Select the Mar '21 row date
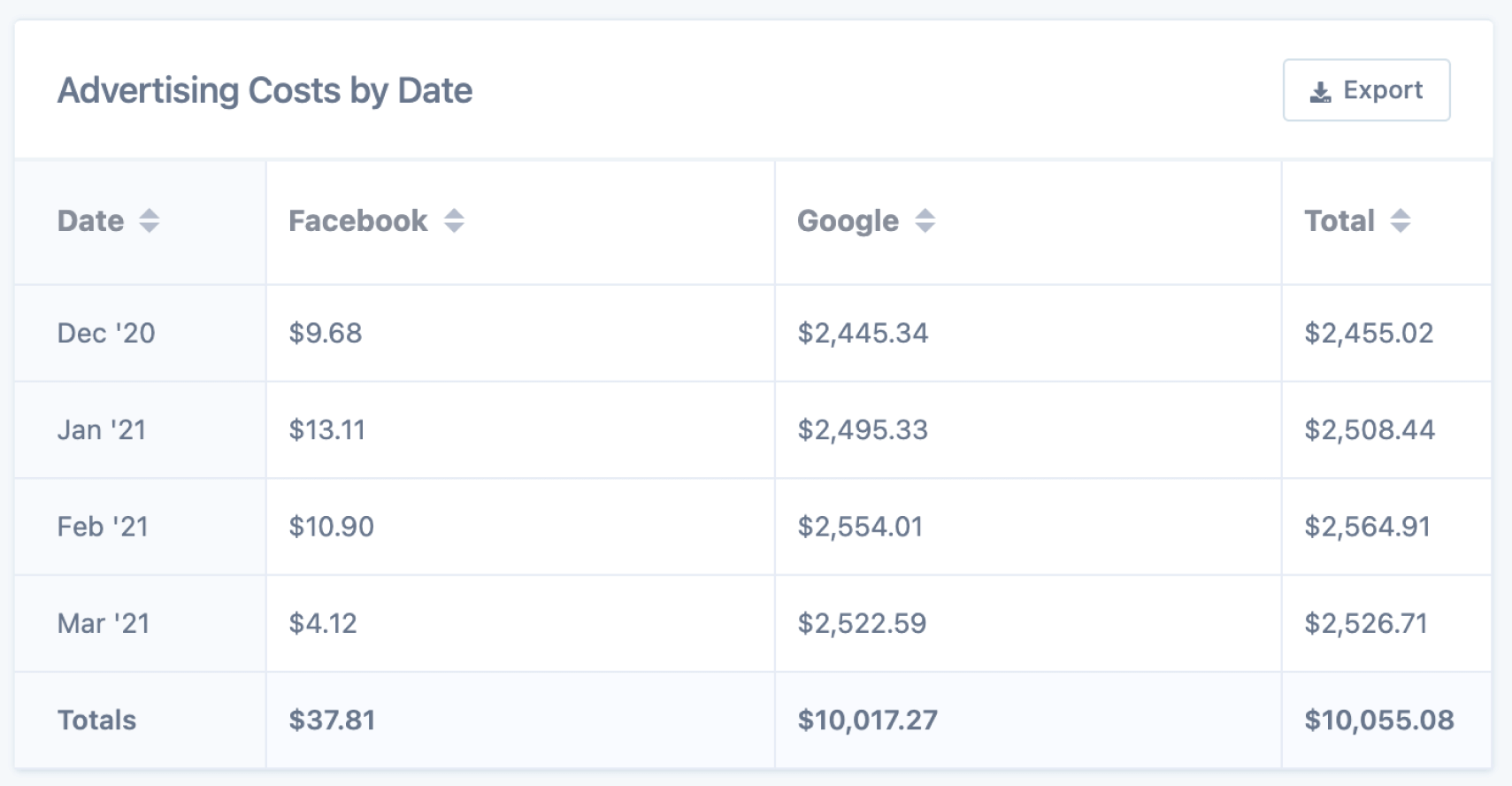This screenshot has height=786, width=1512. (x=104, y=623)
